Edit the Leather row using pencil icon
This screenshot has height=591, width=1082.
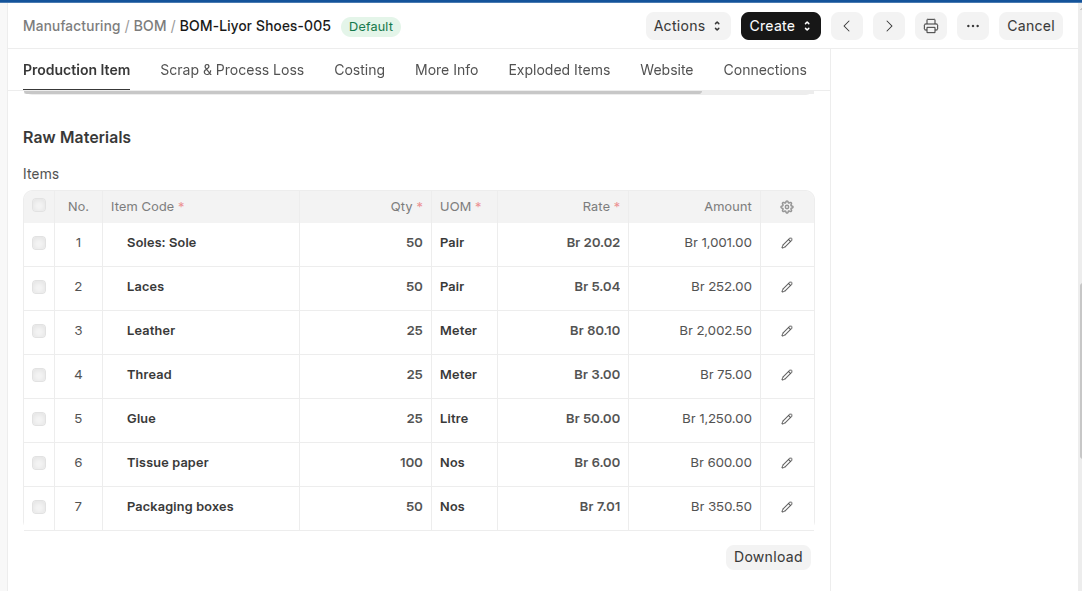coord(787,331)
